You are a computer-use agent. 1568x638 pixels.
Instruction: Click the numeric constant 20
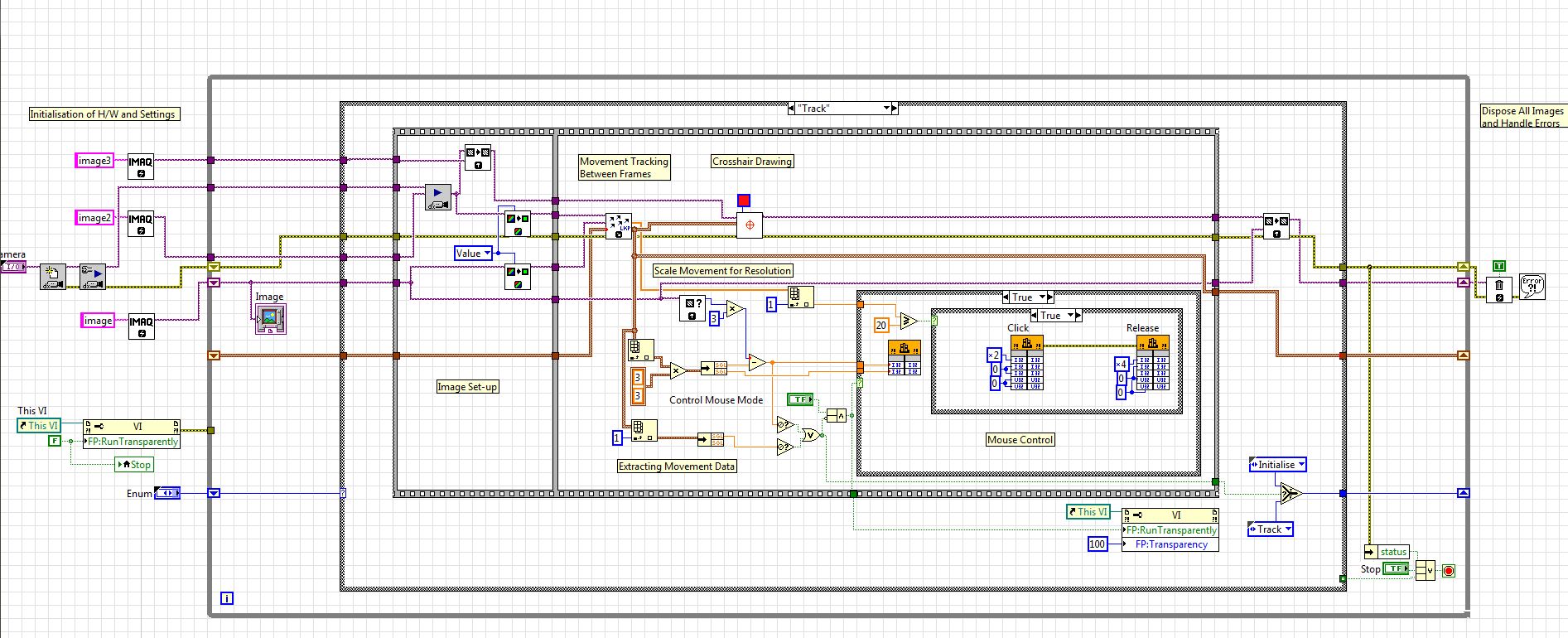[x=881, y=326]
